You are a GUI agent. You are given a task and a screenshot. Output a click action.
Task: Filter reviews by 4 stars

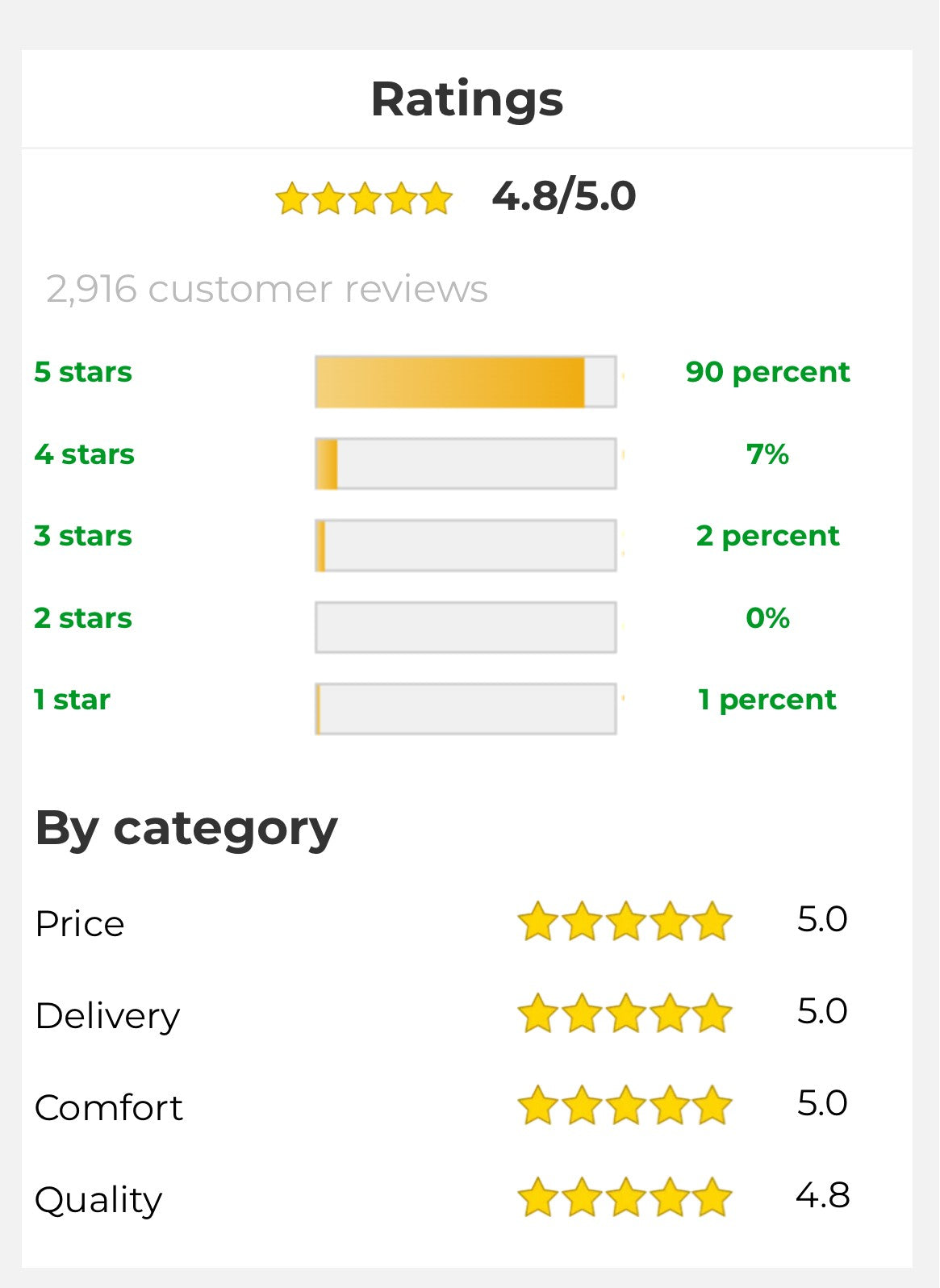[85, 454]
